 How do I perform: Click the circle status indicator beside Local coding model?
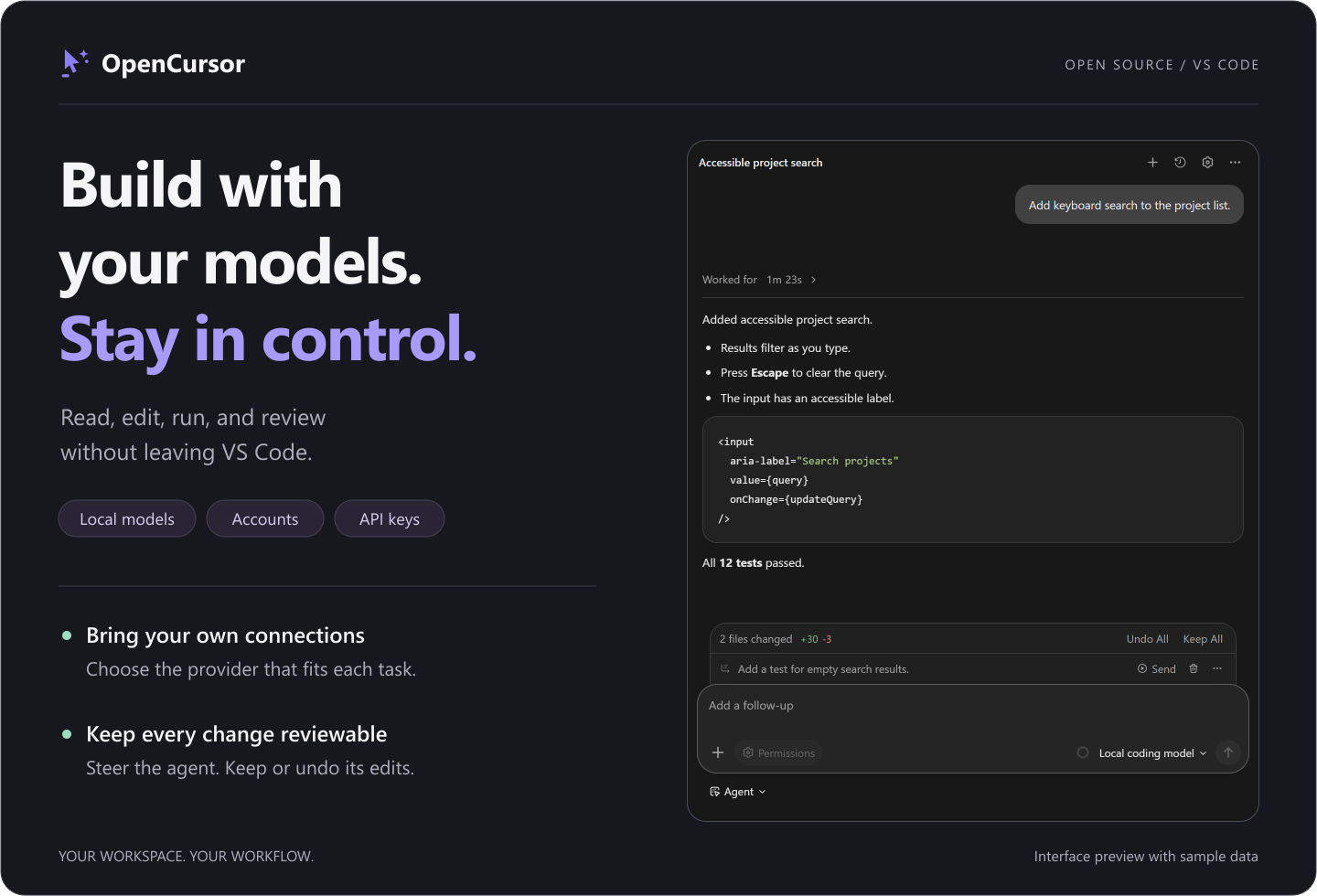1083,752
